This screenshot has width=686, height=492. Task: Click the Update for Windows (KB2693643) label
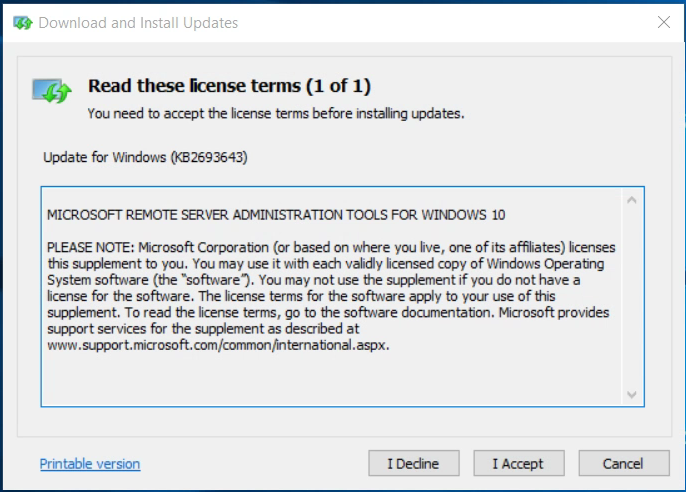(x=145, y=157)
